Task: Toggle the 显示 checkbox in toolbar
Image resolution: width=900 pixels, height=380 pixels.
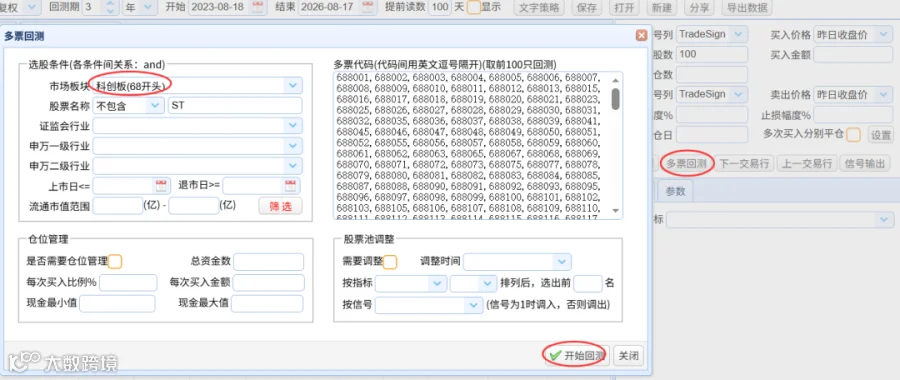Action: click(474, 7)
